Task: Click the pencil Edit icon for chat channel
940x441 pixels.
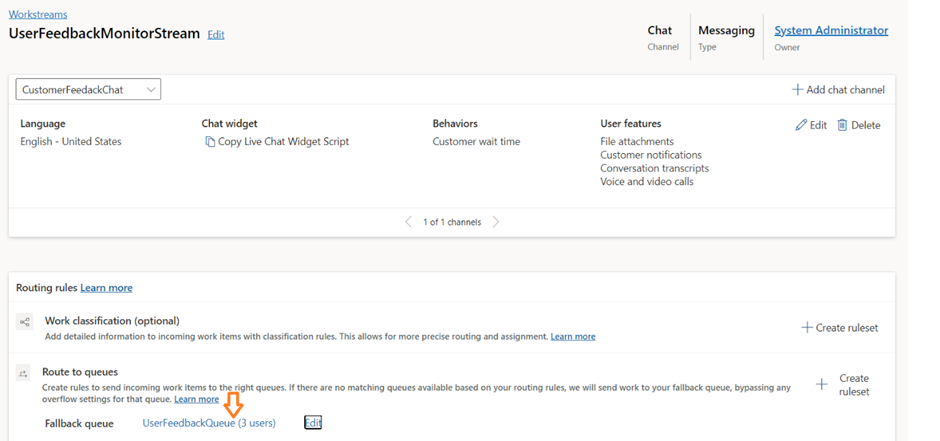Action: pyautogui.click(x=801, y=125)
